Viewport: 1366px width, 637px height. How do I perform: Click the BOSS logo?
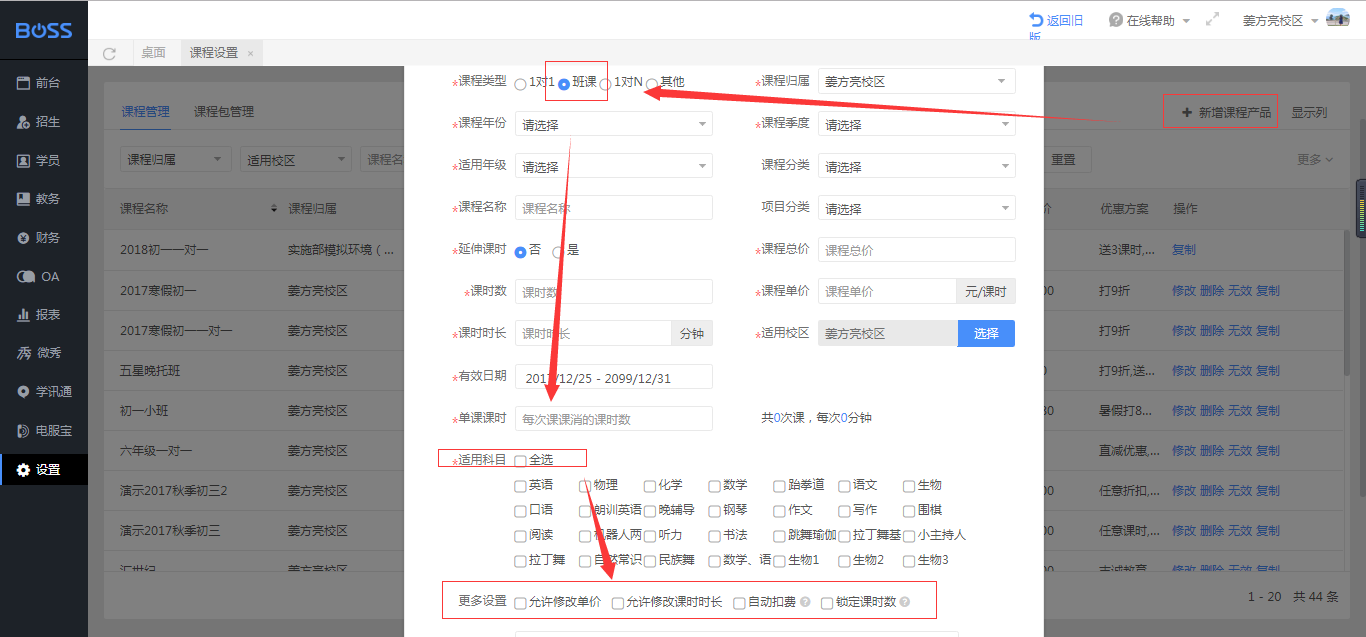[44, 30]
